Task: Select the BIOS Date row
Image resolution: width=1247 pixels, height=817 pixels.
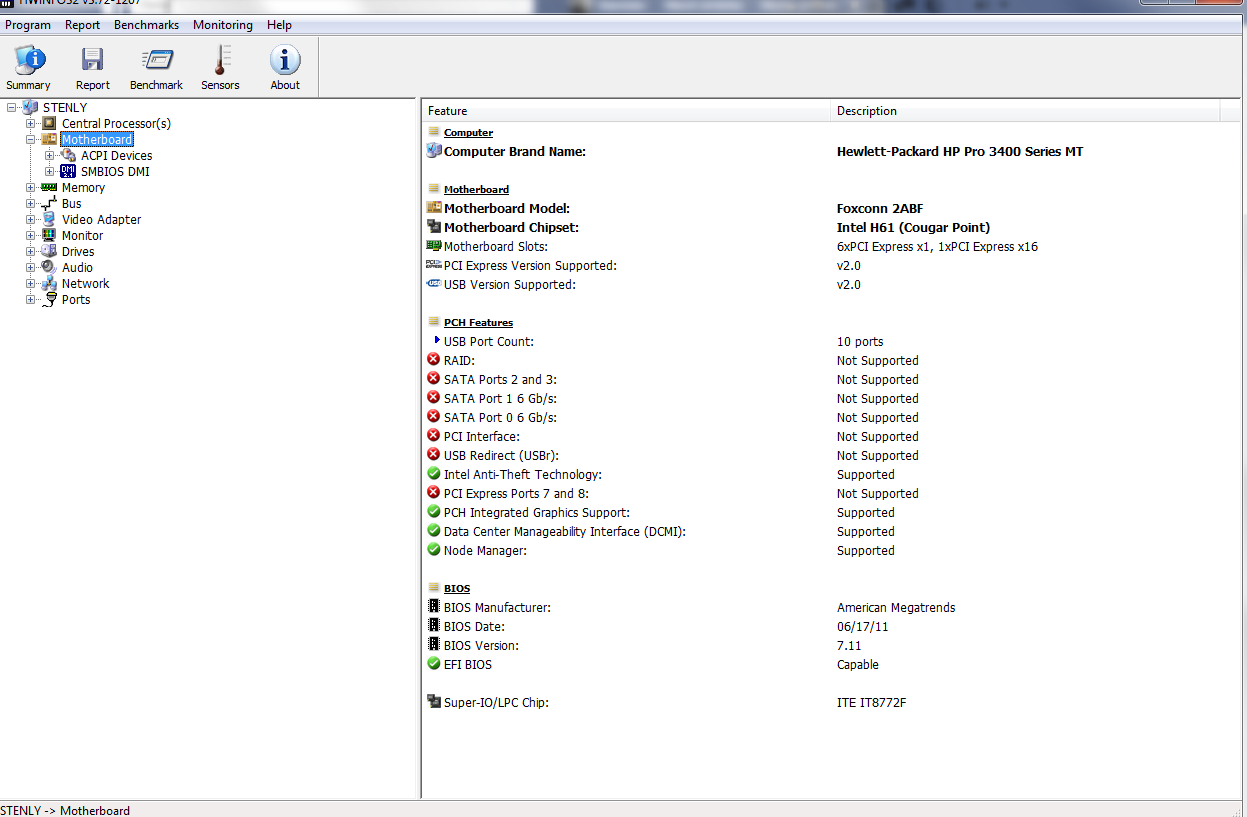Action: [833, 626]
